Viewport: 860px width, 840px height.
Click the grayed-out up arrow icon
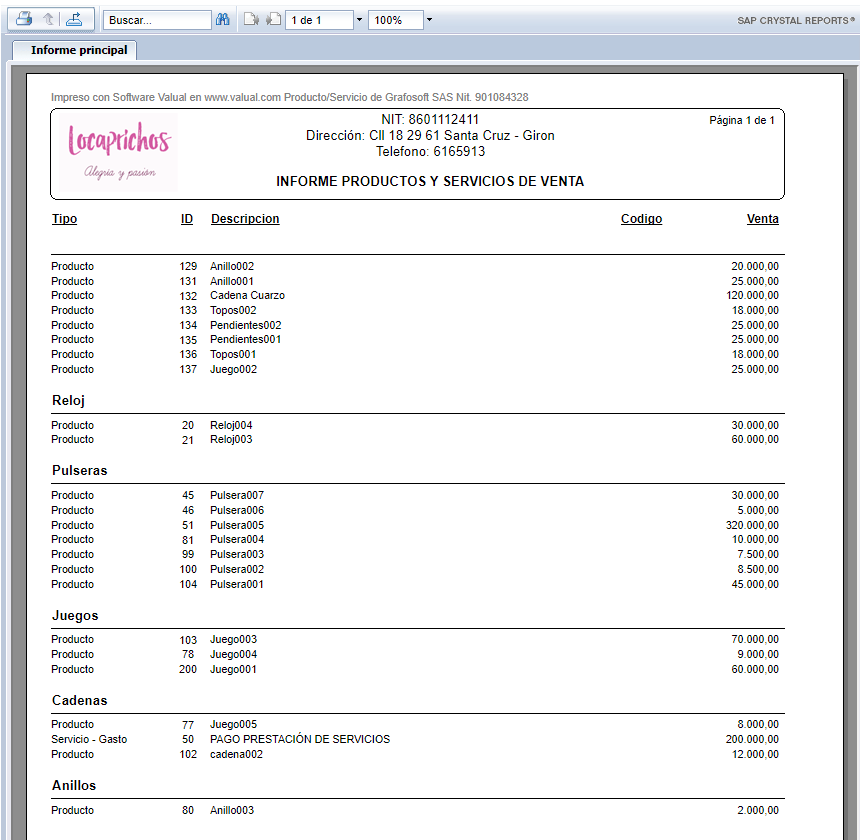pyautogui.click(x=48, y=19)
